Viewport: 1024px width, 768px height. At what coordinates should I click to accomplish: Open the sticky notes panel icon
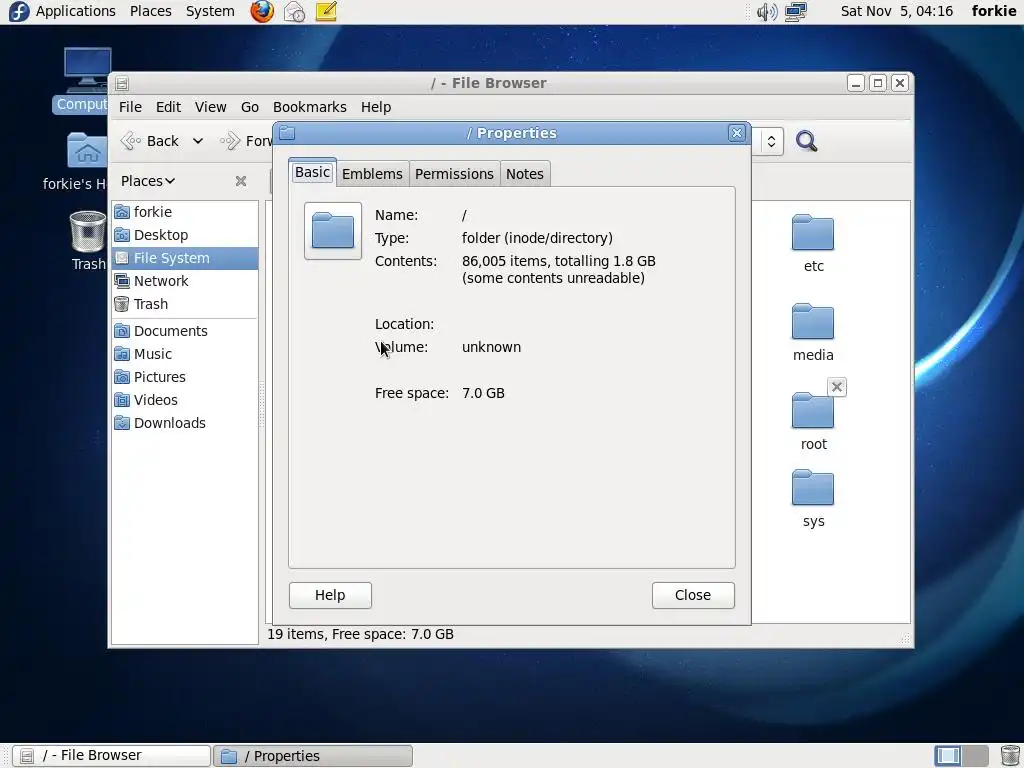[x=326, y=11]
